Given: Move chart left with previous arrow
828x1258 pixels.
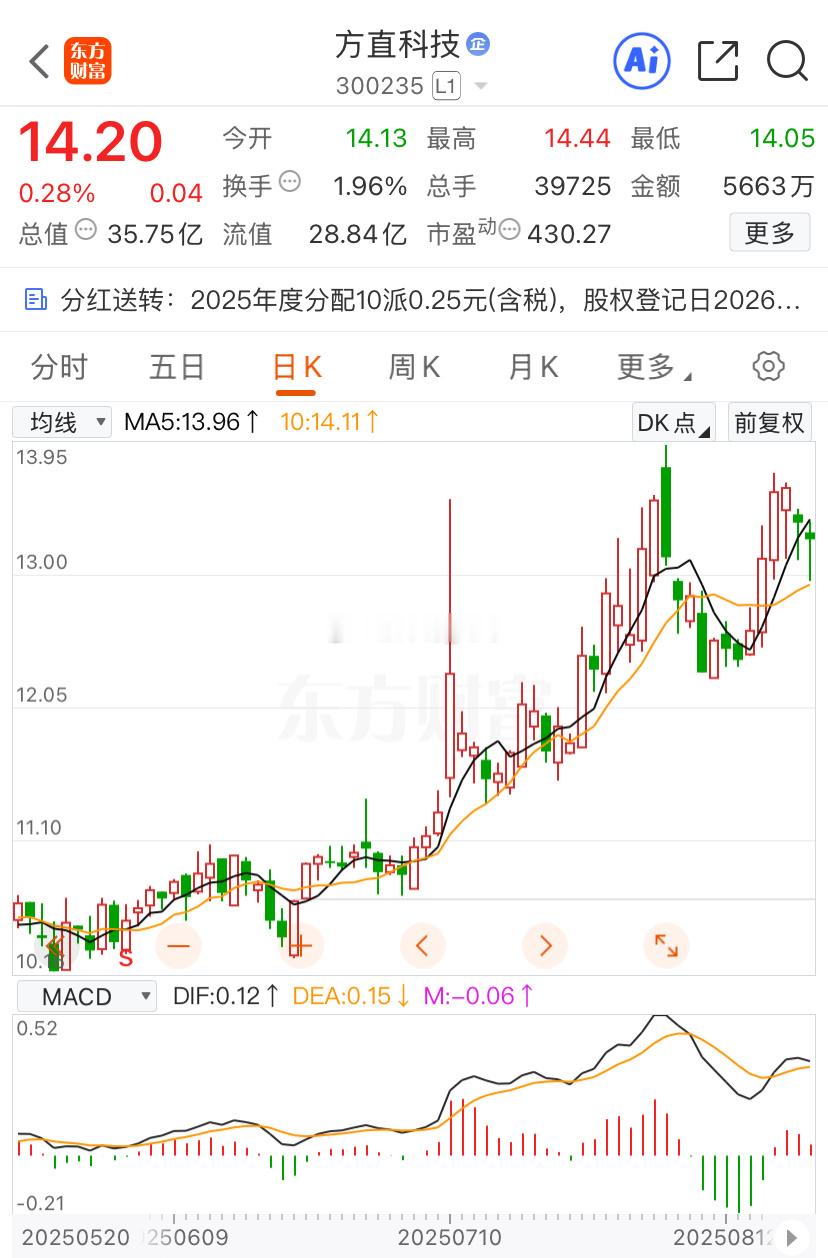Looking at the screenshot, I should tap(422, 945).
